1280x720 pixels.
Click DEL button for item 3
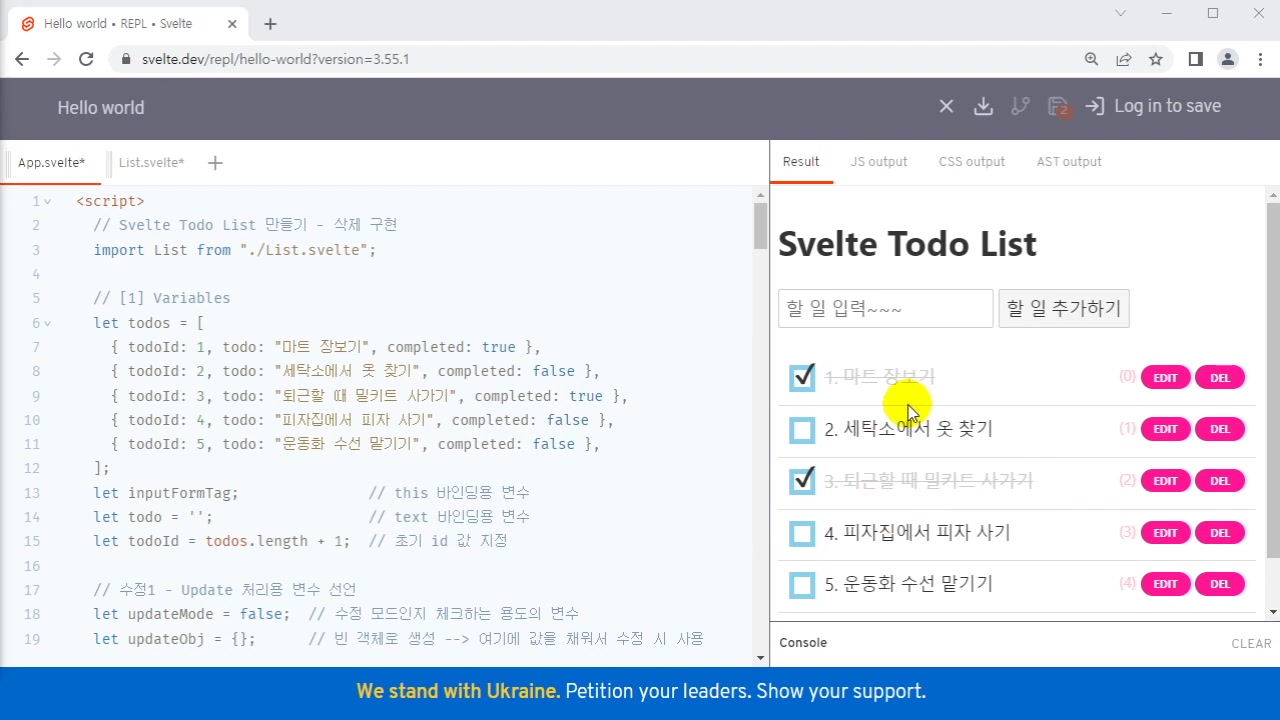(x=1219, y=481)
